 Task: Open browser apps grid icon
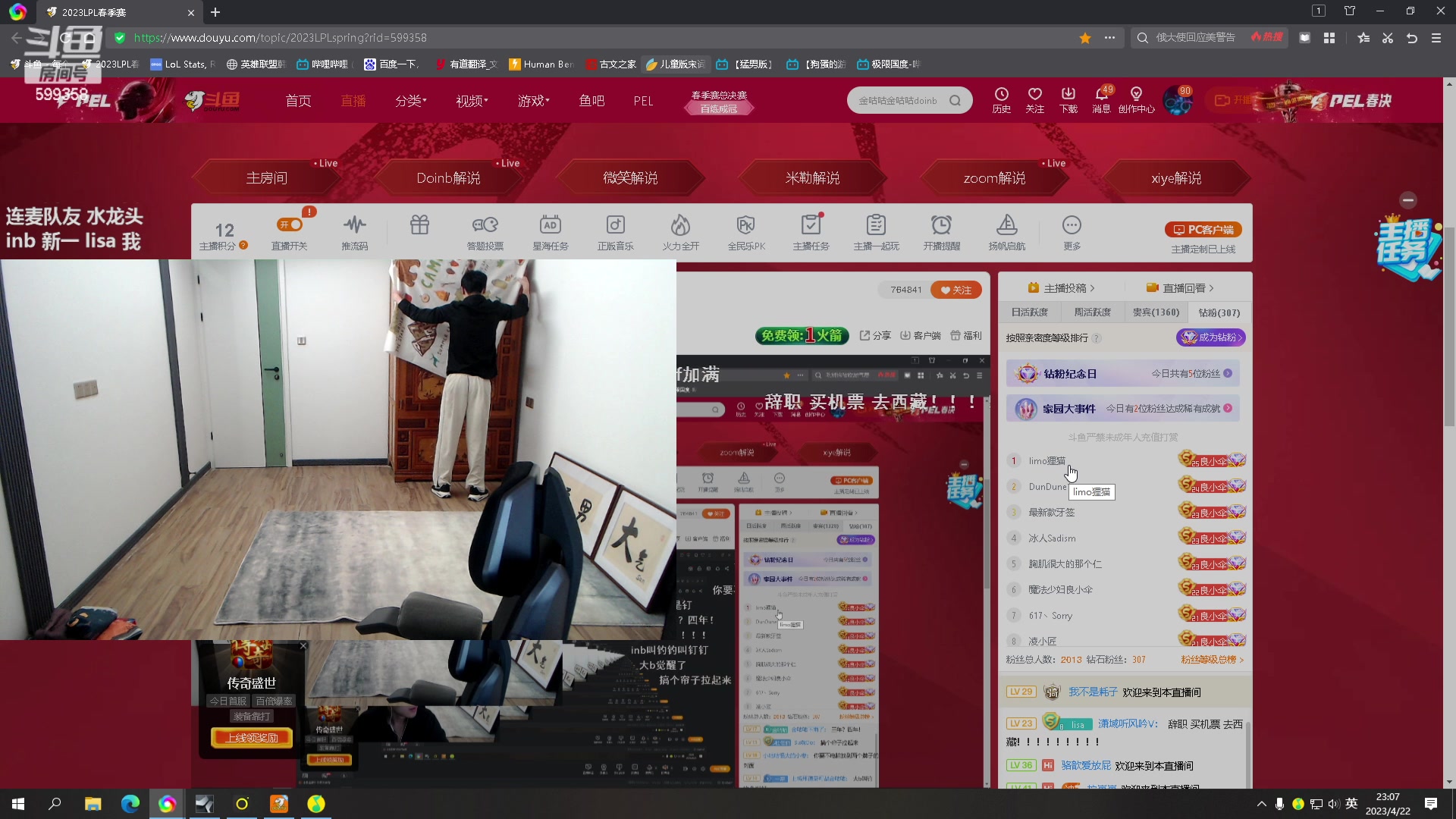coord(1329,38)
